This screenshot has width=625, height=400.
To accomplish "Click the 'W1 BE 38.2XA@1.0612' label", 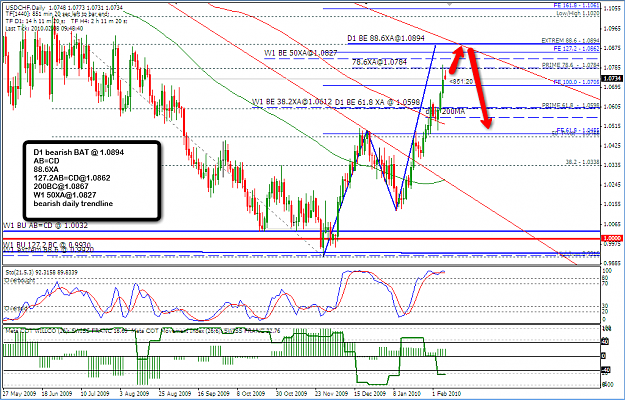I will coord(292,102).
